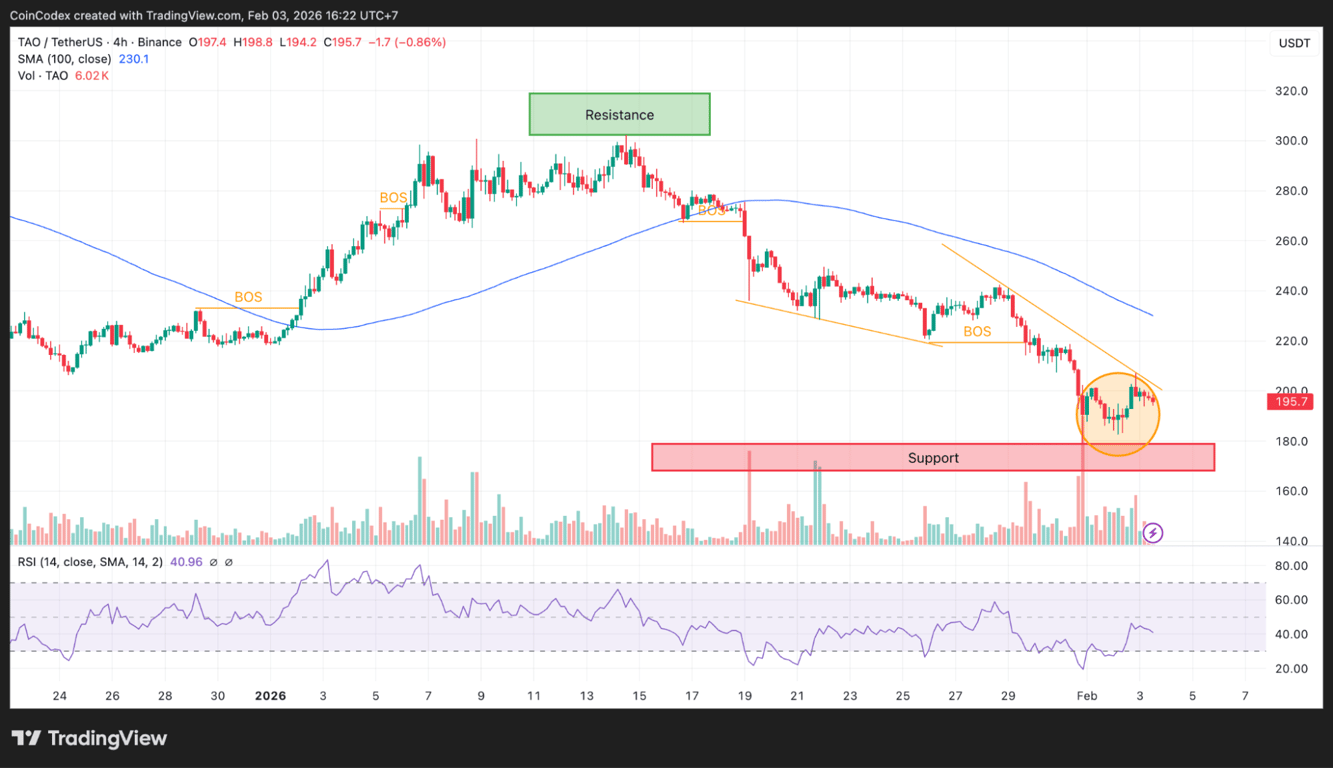1333x768 pixels.
Task: Click the orange circle highlighting recent candles
Action: (x=1118, y=413)
